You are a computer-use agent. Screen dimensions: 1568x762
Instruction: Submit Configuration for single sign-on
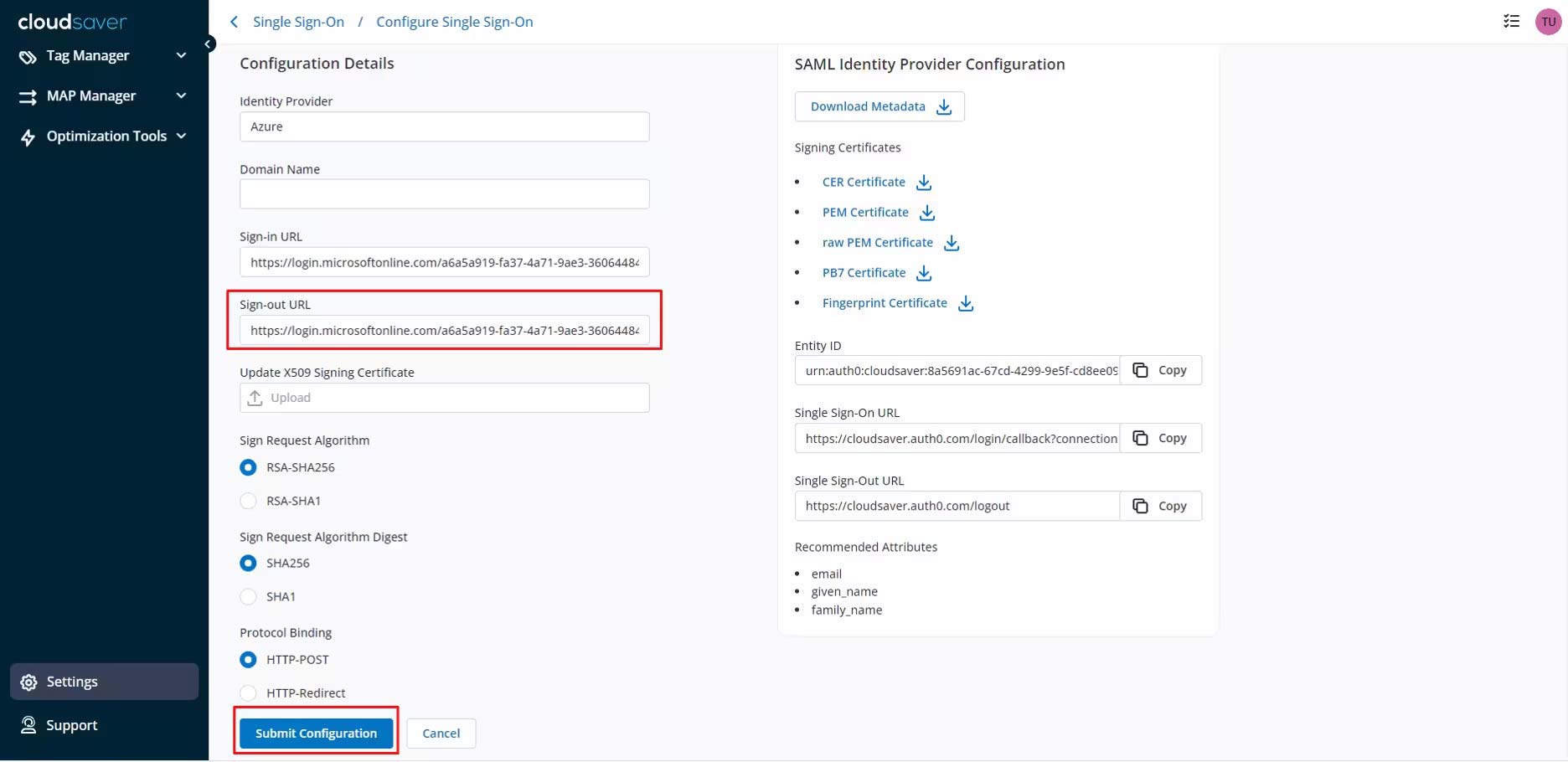tap(316, 734)
